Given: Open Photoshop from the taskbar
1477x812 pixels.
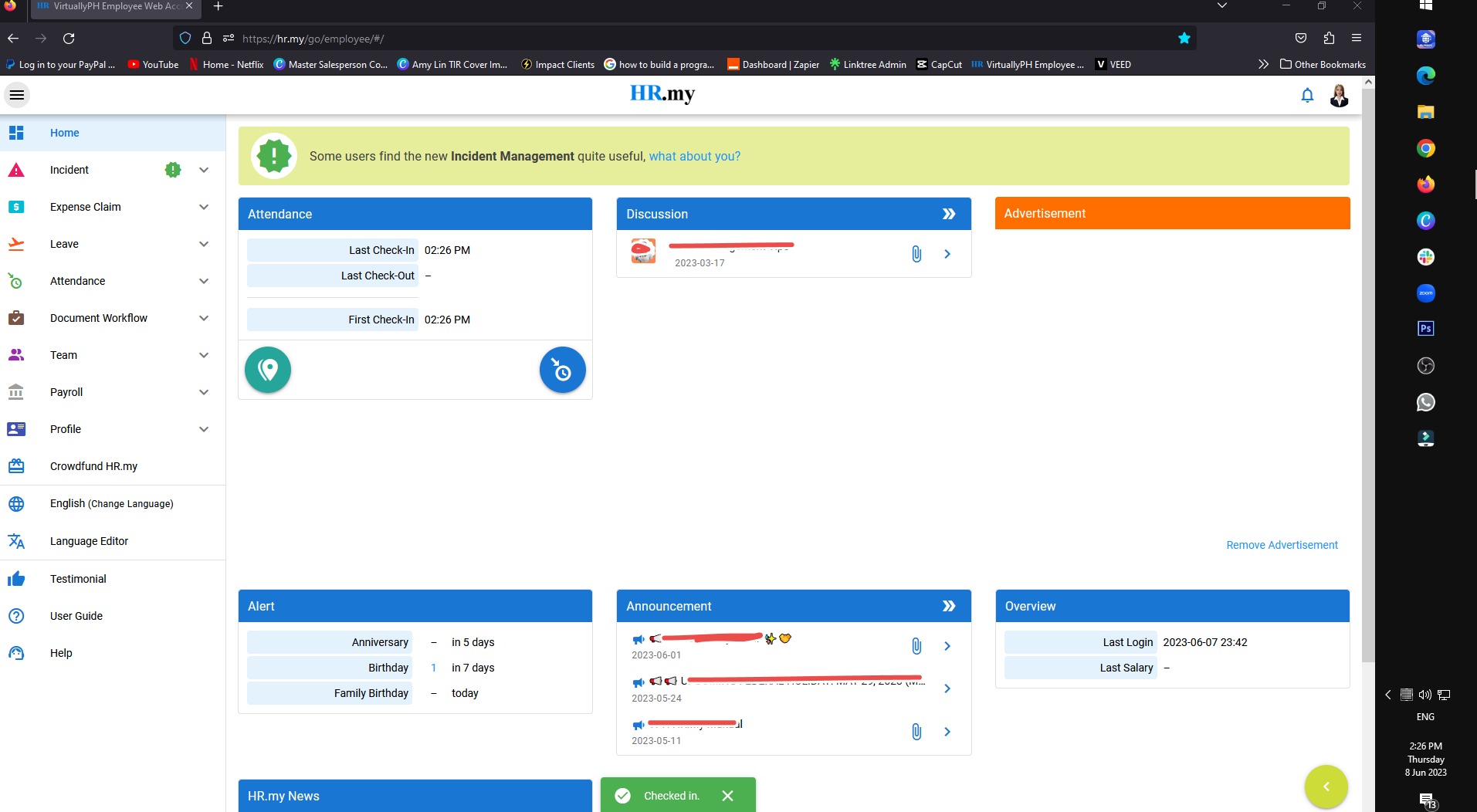Looking at the screenshot, I should point(1425,329).
